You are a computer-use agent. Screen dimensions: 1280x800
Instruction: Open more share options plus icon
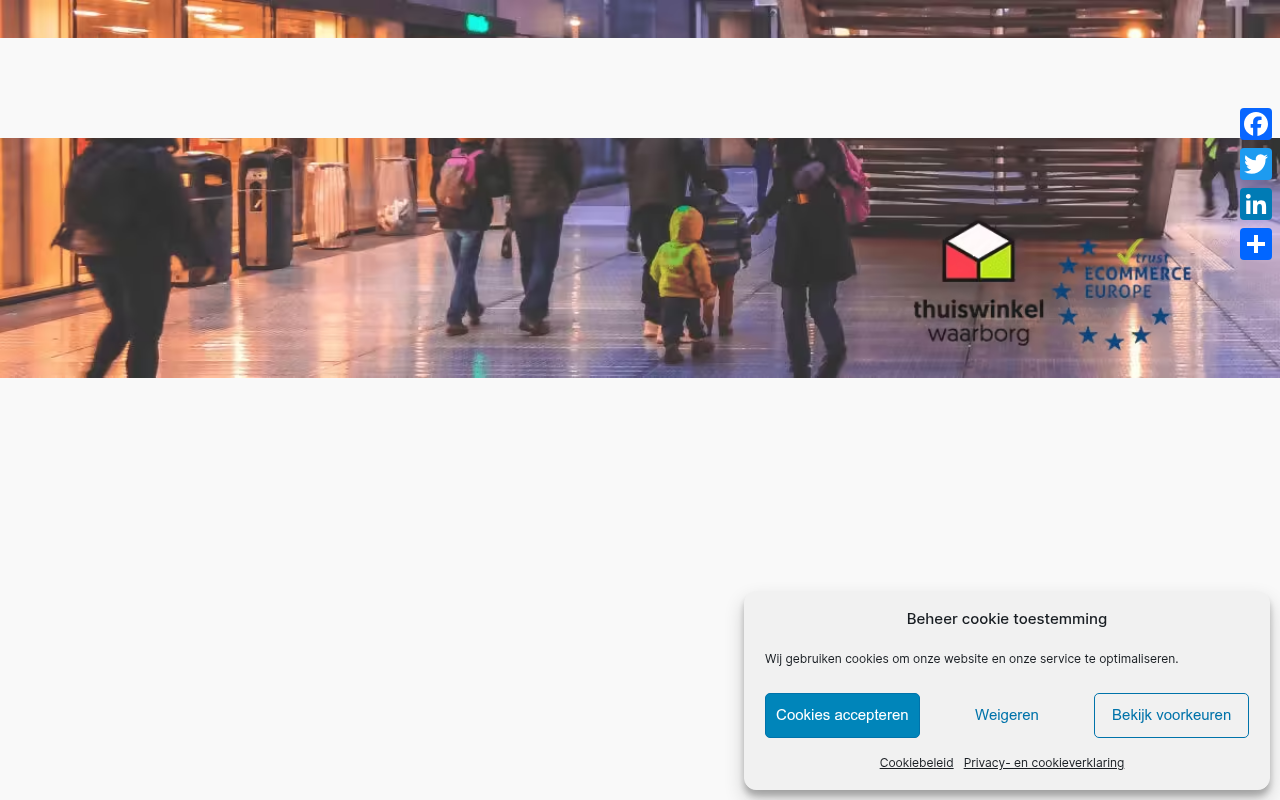1256,244
